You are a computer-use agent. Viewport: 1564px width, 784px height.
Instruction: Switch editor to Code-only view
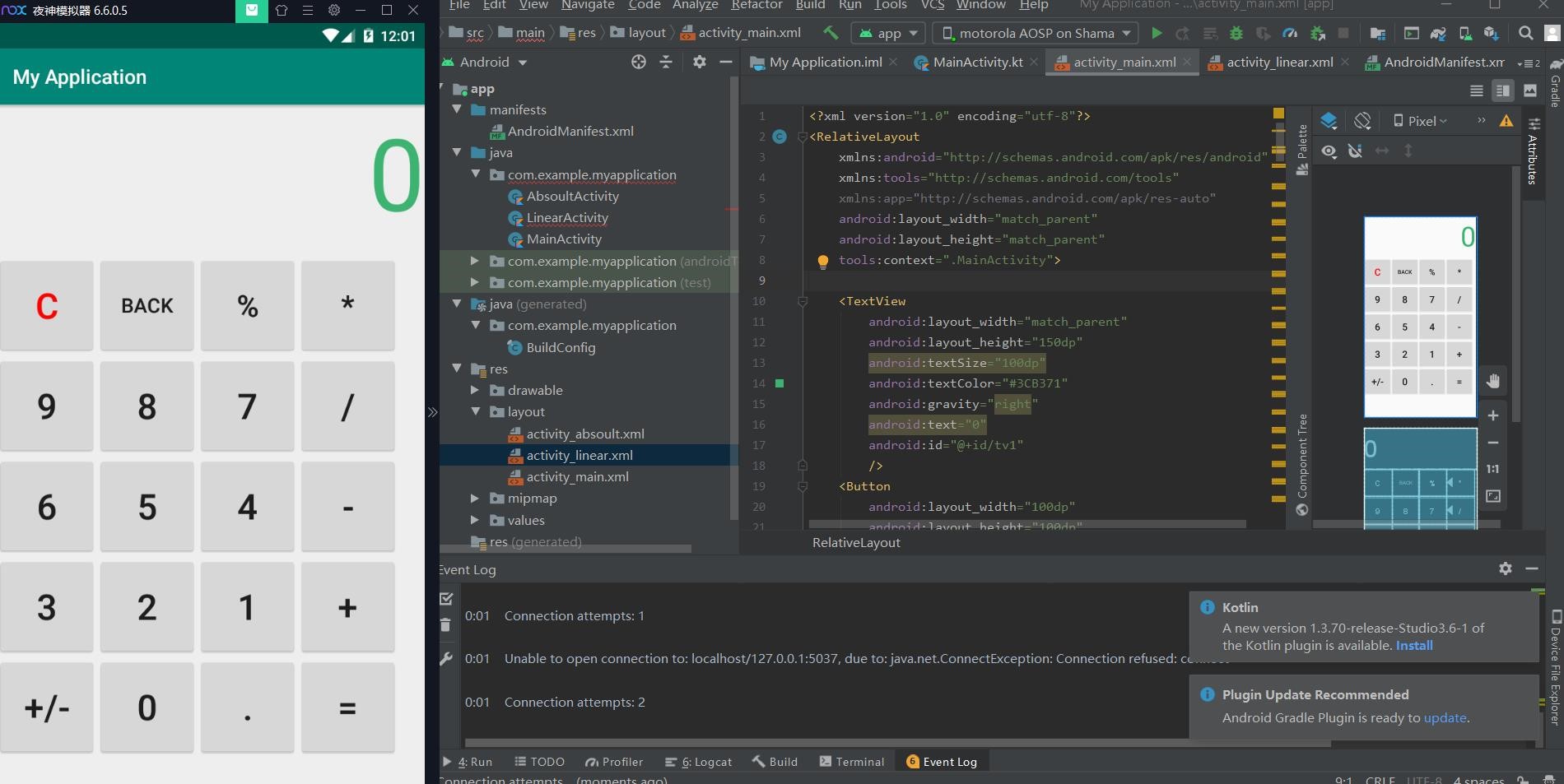coord(1477,90)
